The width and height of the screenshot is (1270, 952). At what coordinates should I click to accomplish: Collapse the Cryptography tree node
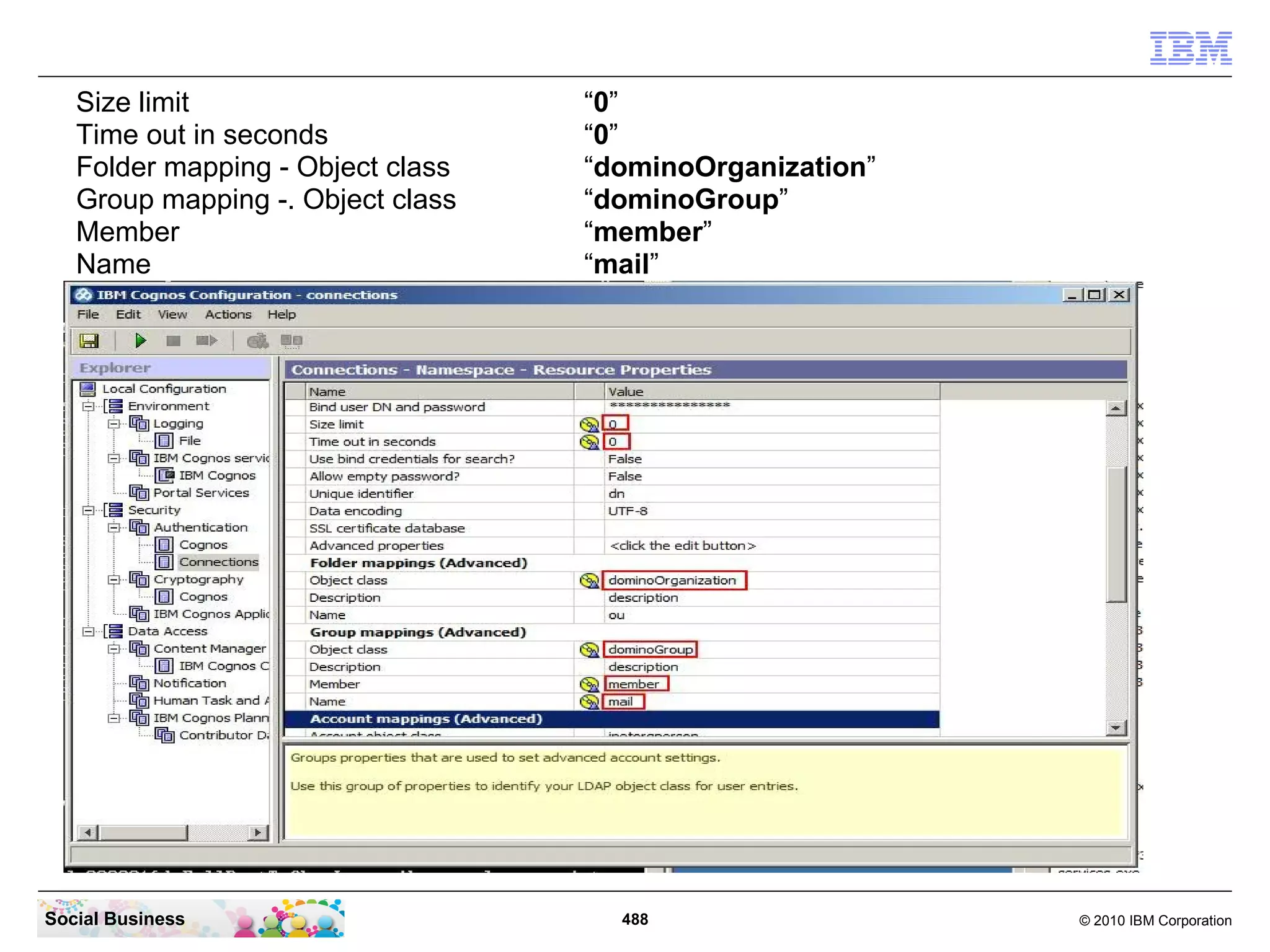click(113, 580)
